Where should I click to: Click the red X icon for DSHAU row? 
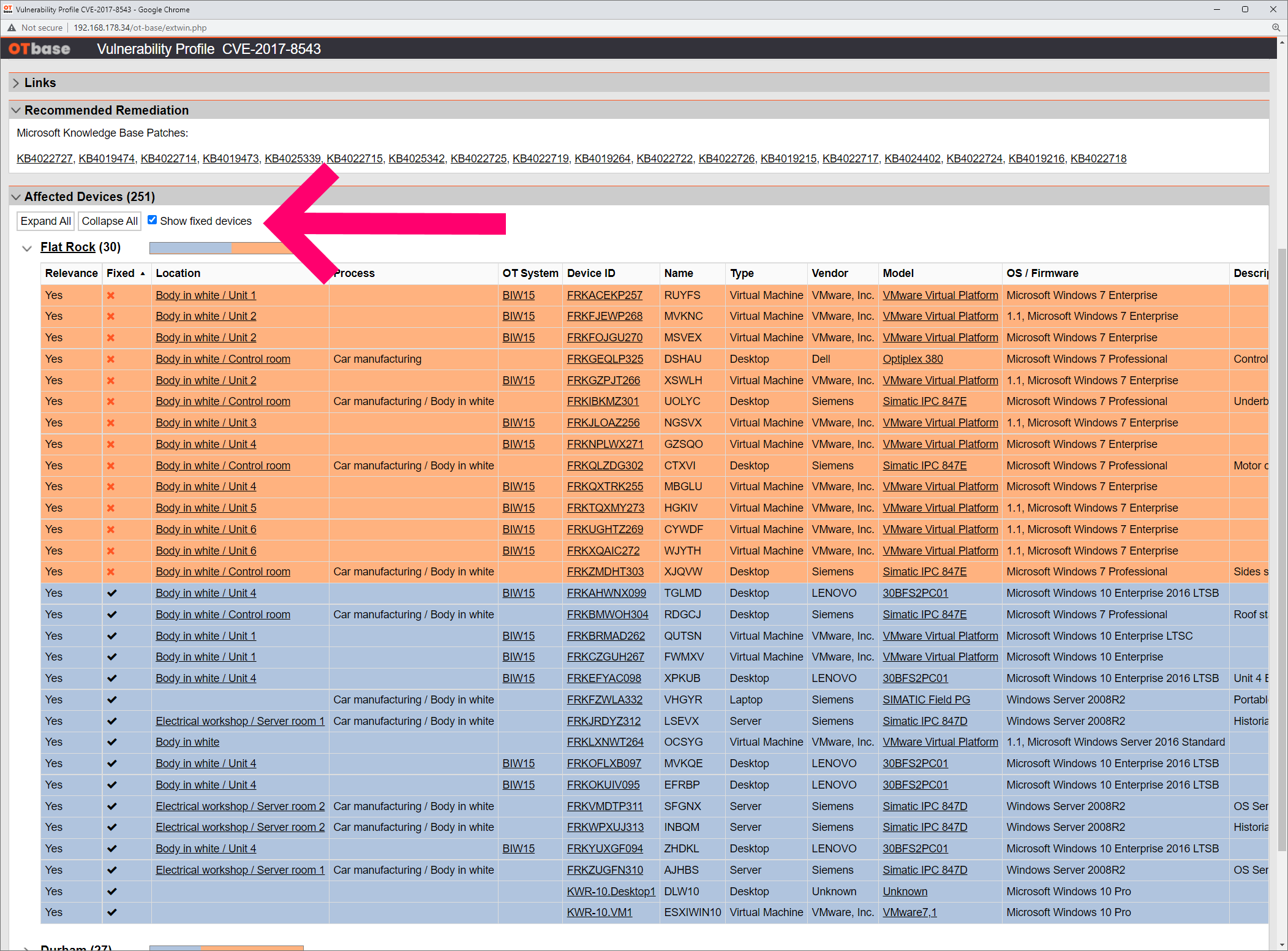pos(111,359)
